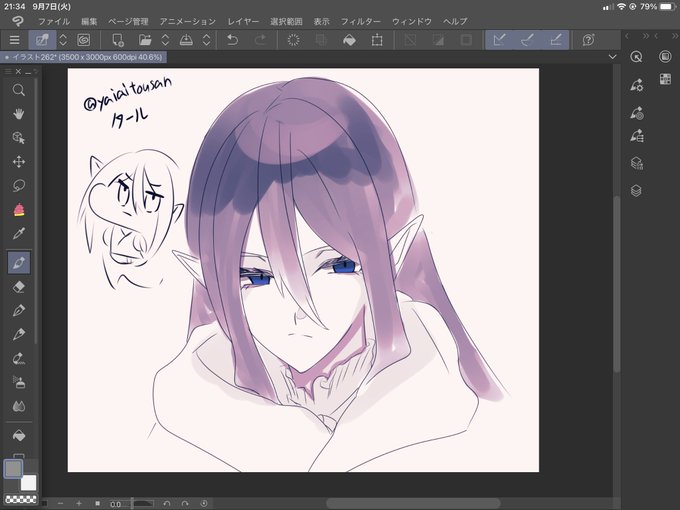This screenshot has height=510, width=680.
Task: Click the rotation angle 0.0 field
Action: point(116,504)
